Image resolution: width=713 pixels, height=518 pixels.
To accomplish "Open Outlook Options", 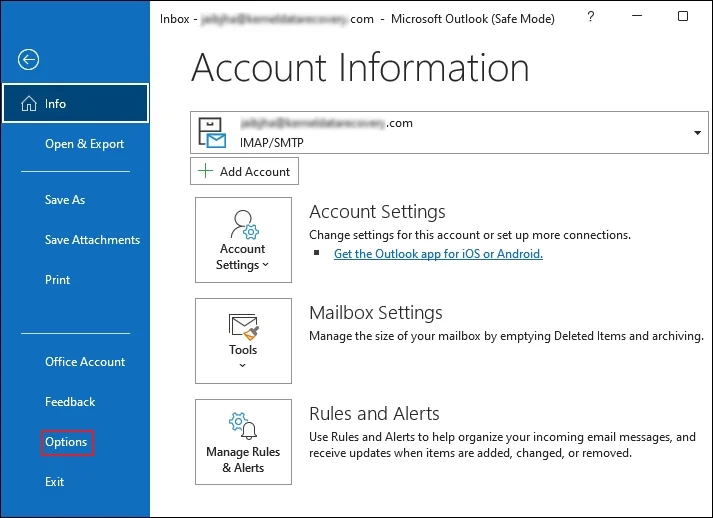I will (66, 442).
